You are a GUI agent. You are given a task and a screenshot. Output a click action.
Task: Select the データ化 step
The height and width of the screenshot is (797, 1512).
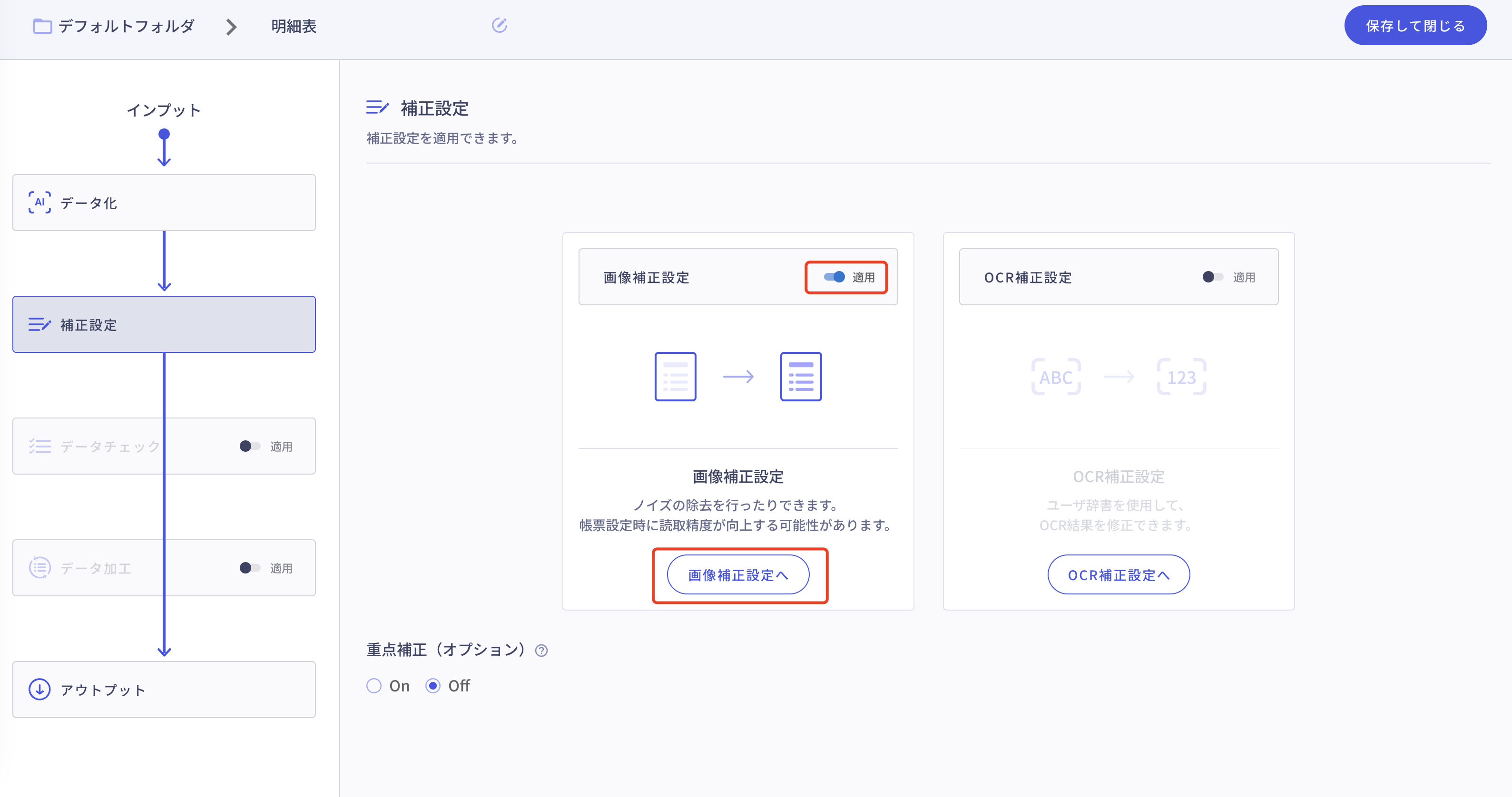164,202
